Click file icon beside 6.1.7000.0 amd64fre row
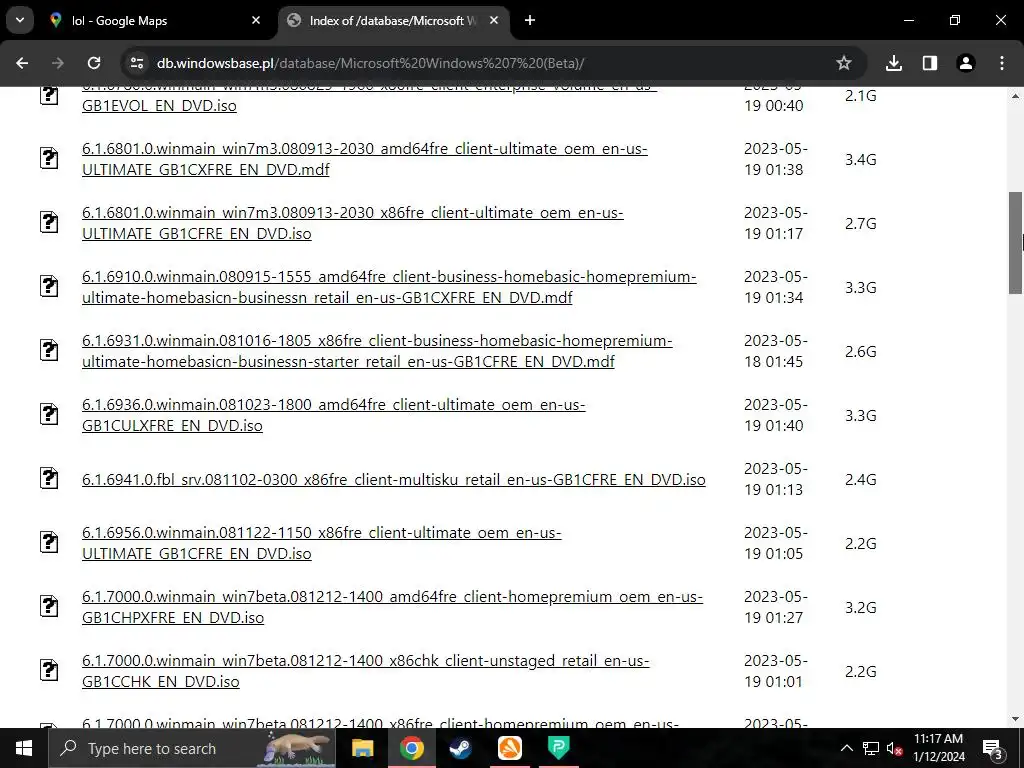The width and height of the screenshot is (1024, 768). 49,606
